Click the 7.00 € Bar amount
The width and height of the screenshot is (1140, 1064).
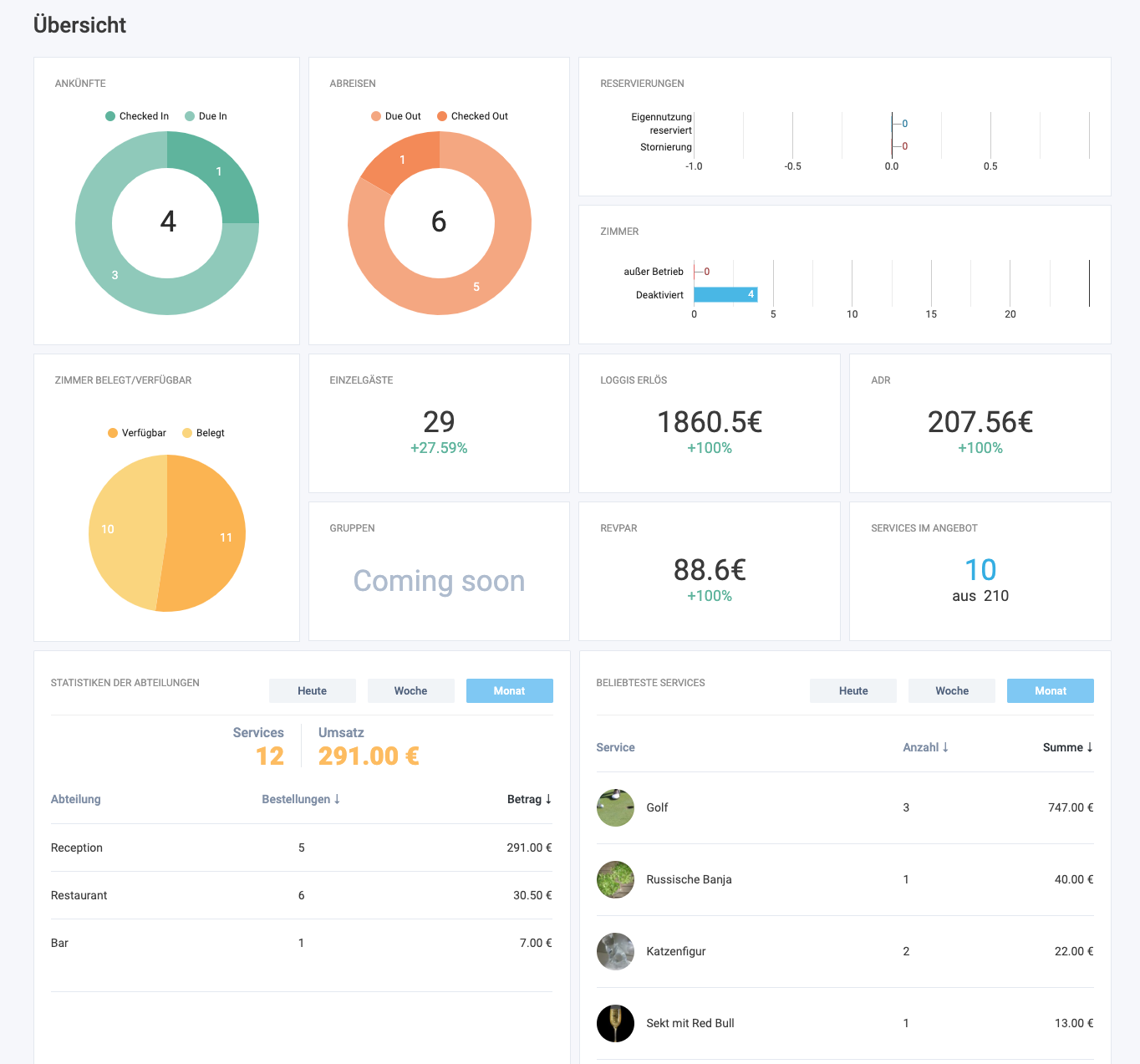(536, 943)
